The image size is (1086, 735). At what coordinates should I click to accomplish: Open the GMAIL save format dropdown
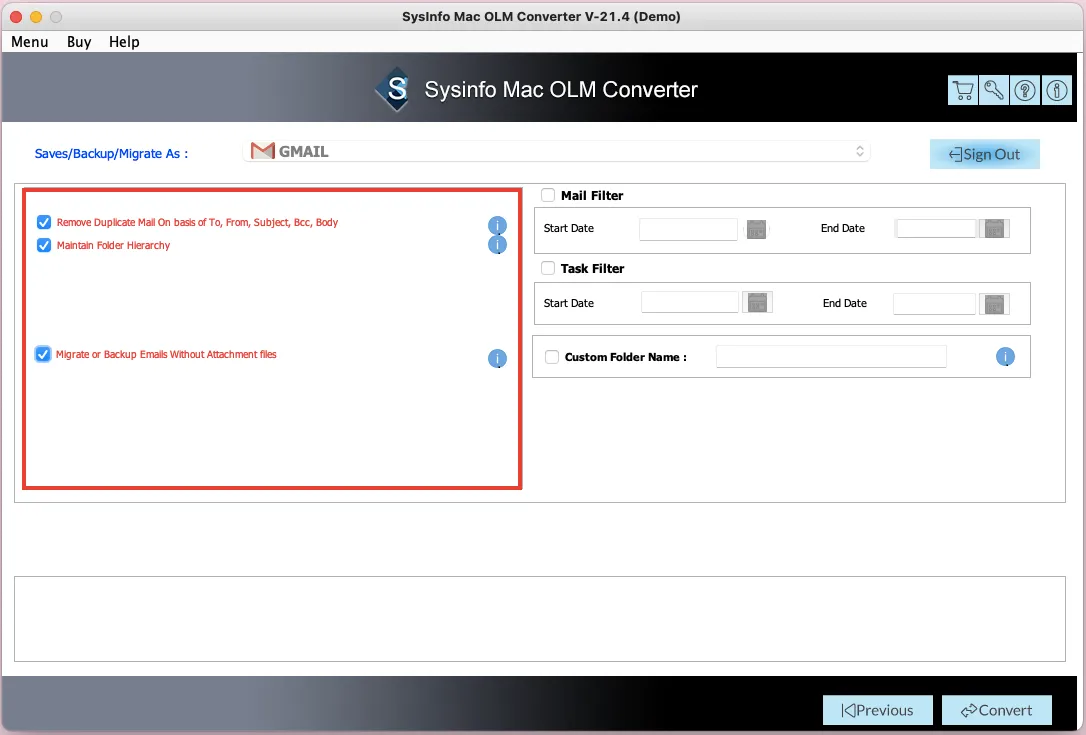click(556, 151)
